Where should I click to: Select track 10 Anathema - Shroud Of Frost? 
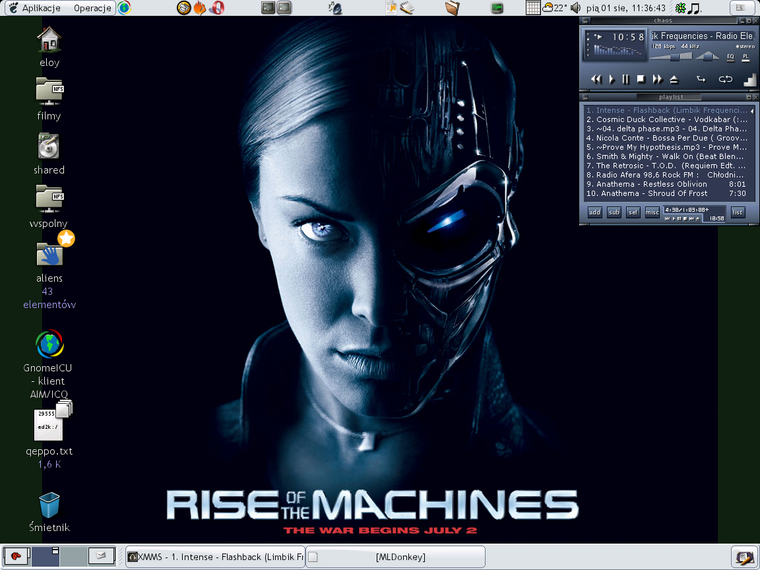(666, 193)
